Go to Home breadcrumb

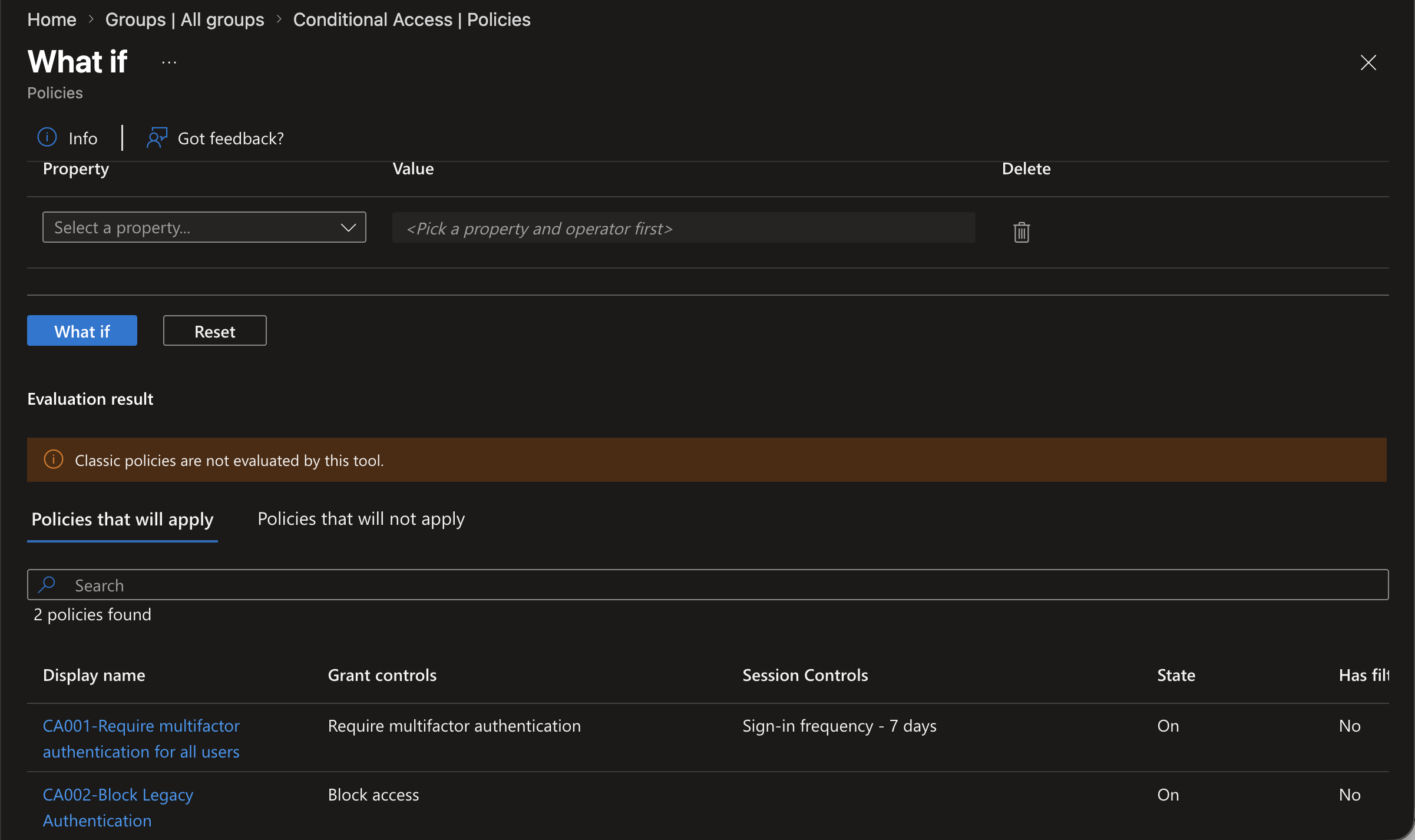coord(52,19)
